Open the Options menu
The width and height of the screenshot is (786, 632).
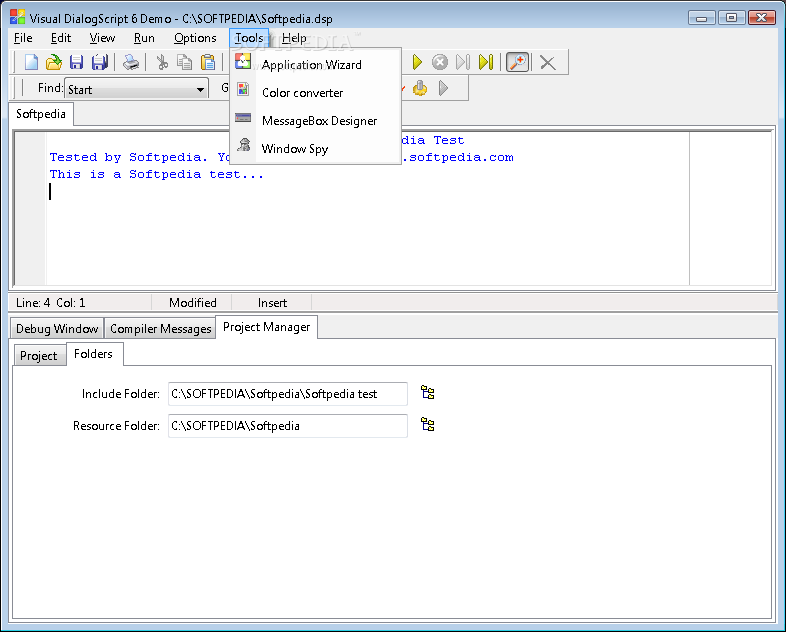coord(195,38)
